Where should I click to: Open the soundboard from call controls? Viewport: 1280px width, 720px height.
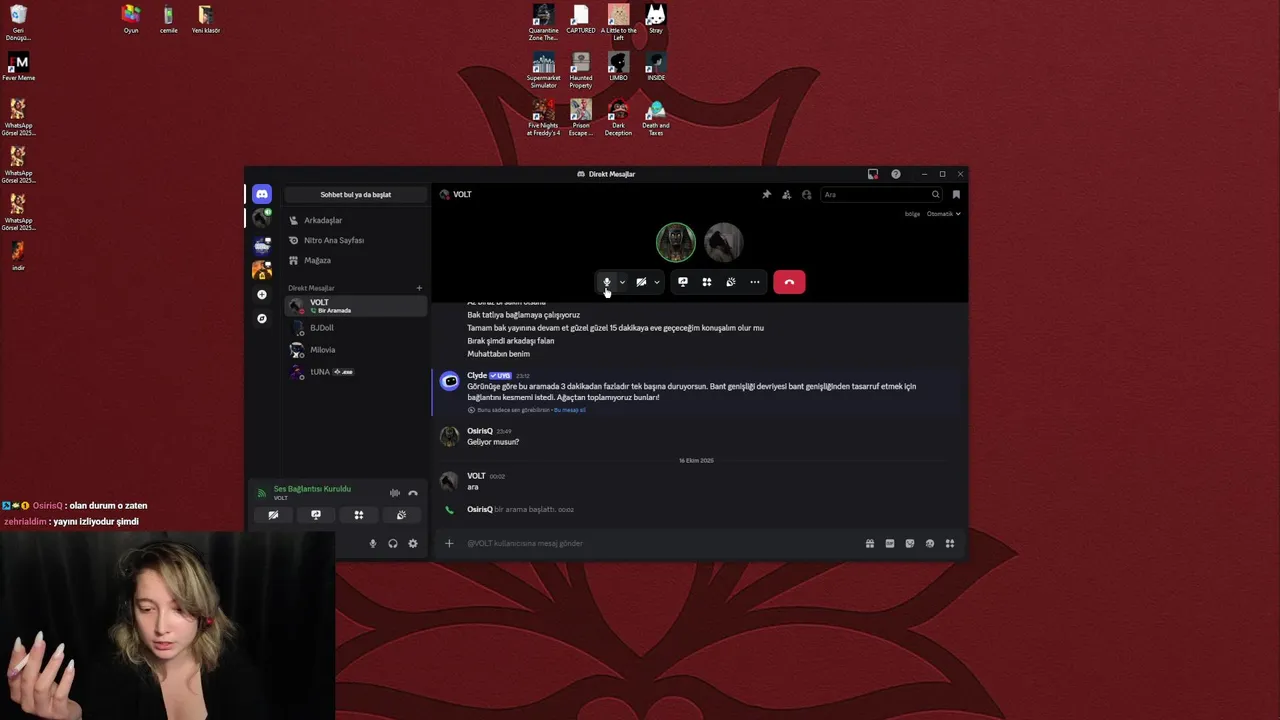click(x=731, y=282)
